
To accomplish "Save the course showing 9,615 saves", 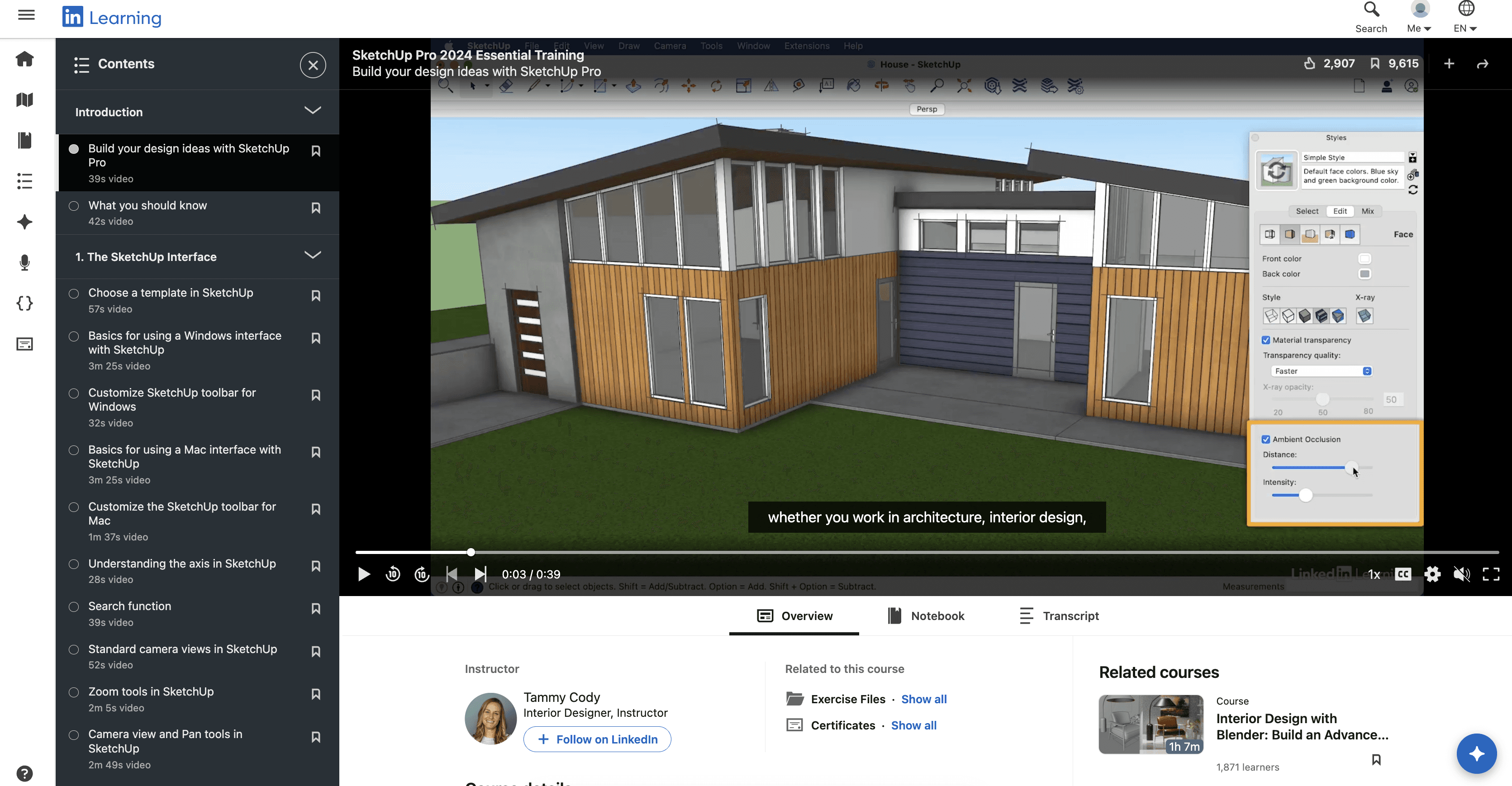I will pyautogui.click(x=1394, y=63).
